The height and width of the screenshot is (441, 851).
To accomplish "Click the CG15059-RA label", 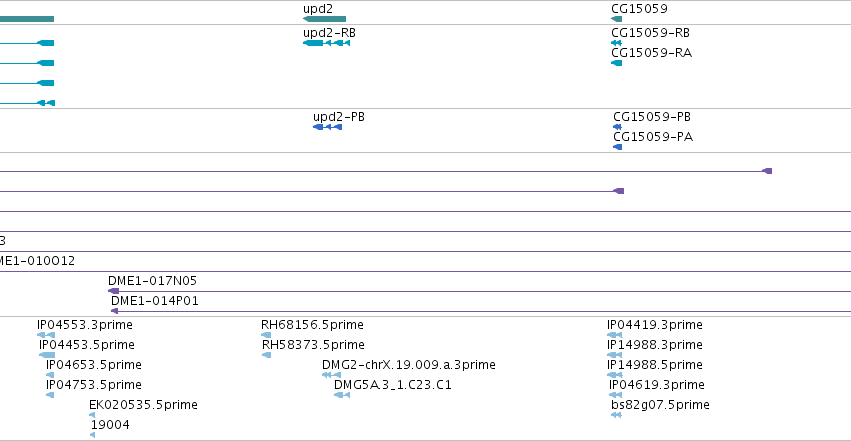I will (x=652, y=53).
